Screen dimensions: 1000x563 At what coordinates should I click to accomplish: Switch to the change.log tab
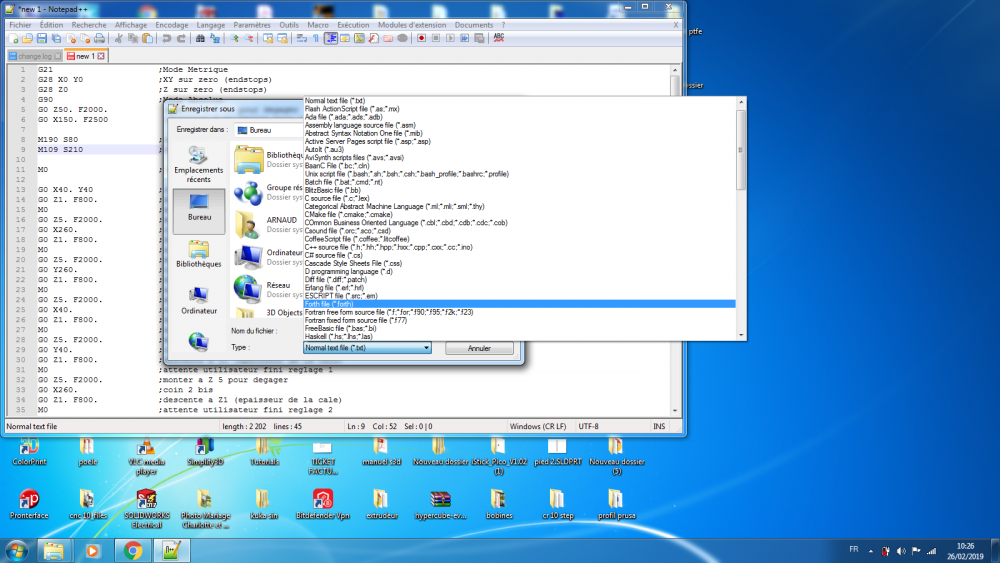35,56
